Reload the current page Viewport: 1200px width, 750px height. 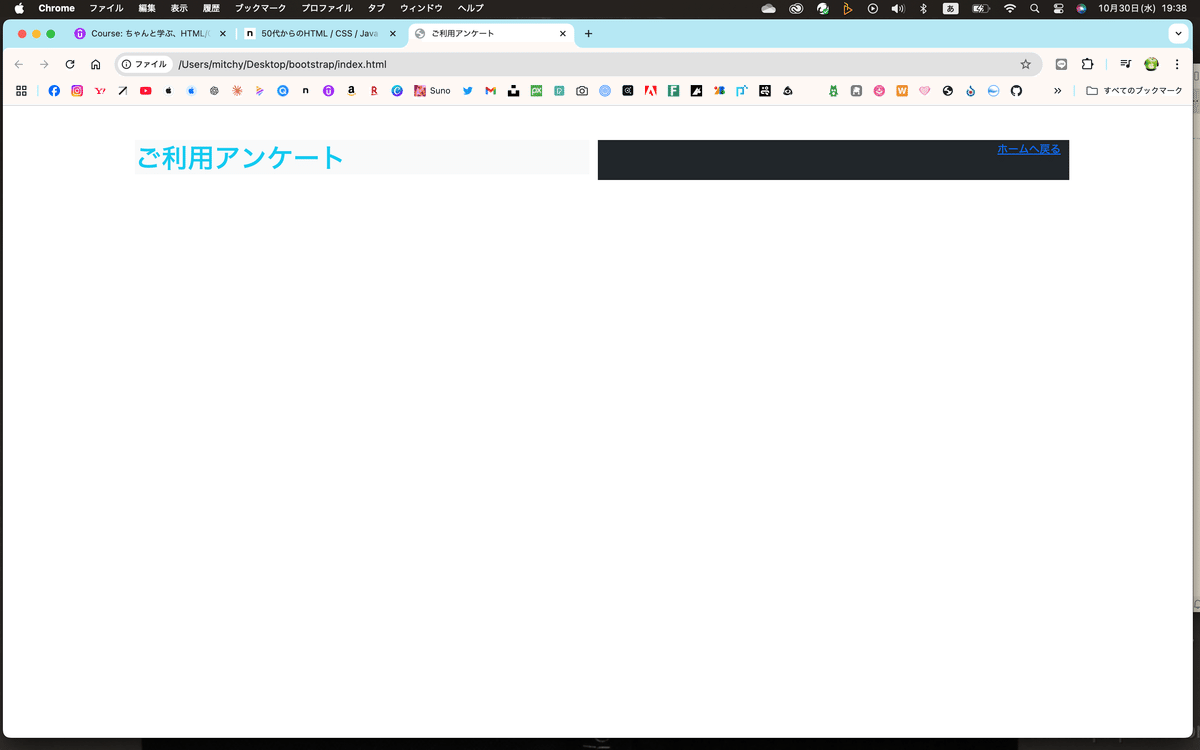point(69,63)
